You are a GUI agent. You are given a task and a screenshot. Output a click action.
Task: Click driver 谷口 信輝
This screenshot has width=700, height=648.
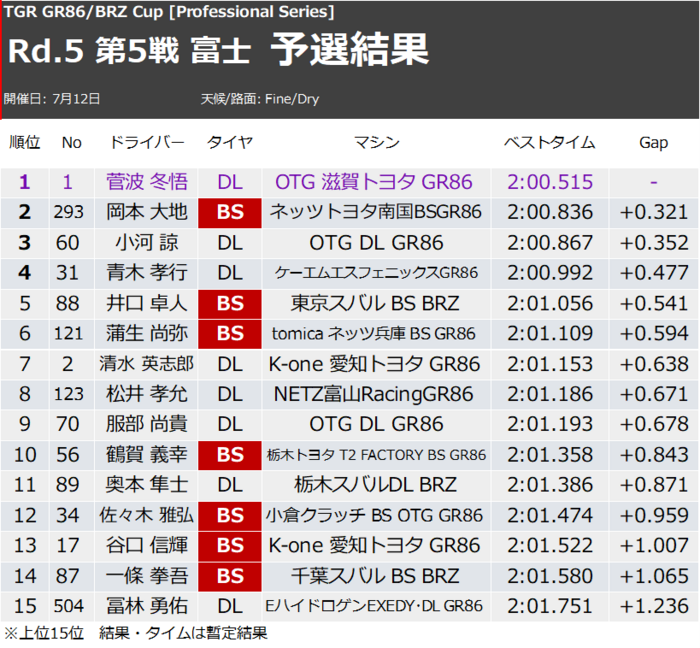click(x=147, y=546)
